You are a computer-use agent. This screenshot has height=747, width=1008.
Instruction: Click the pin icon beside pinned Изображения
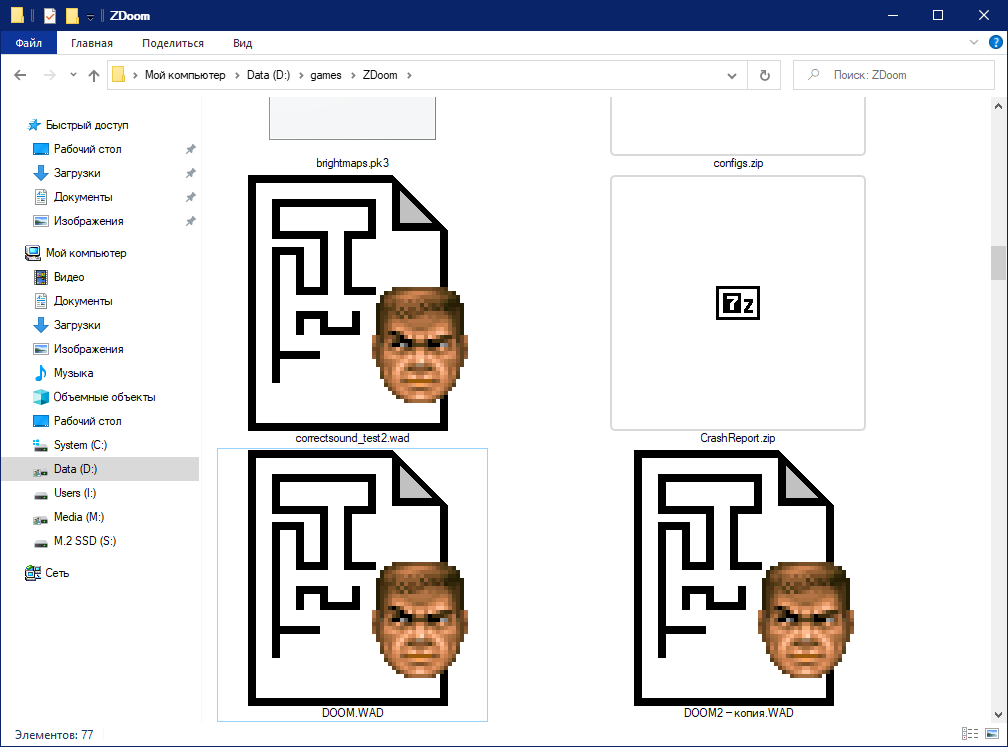pyautogui.click(x=190, y=221)
